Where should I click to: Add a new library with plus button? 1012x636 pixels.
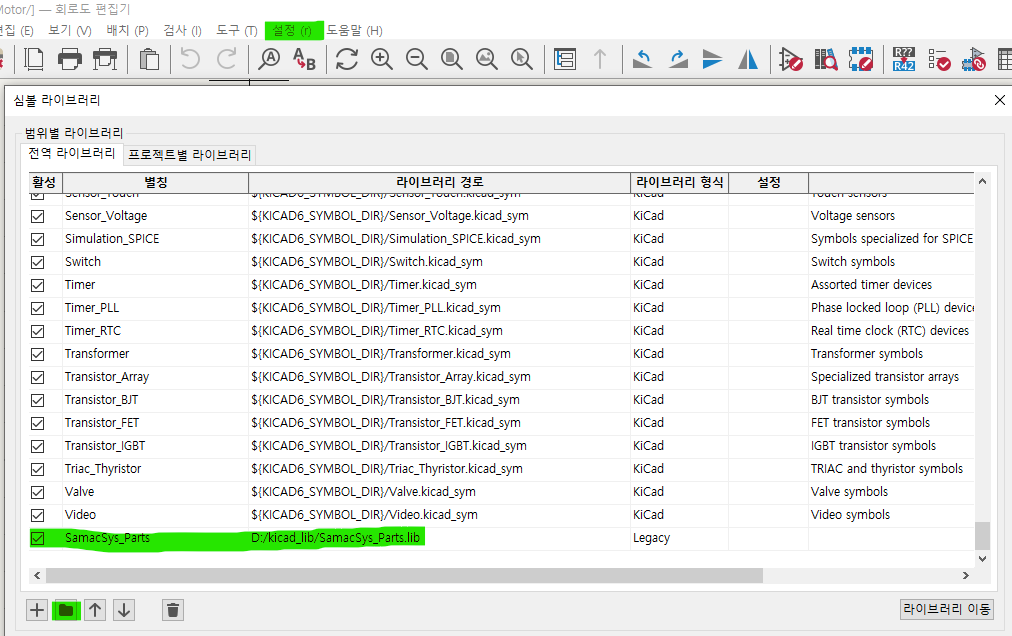(x=37, y=610)
